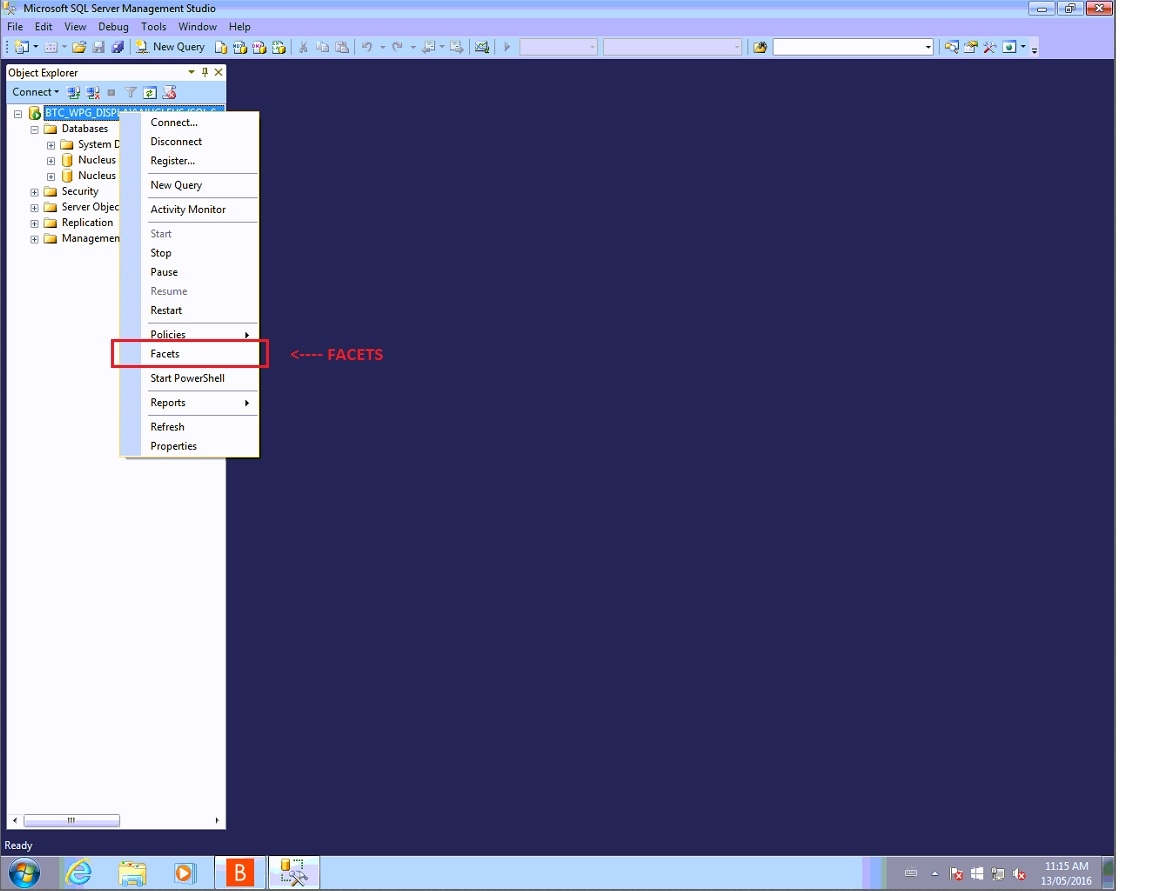Select Facets from the context menu
This screenshot has height=891, width=1152.
click(x=165, y=354)
